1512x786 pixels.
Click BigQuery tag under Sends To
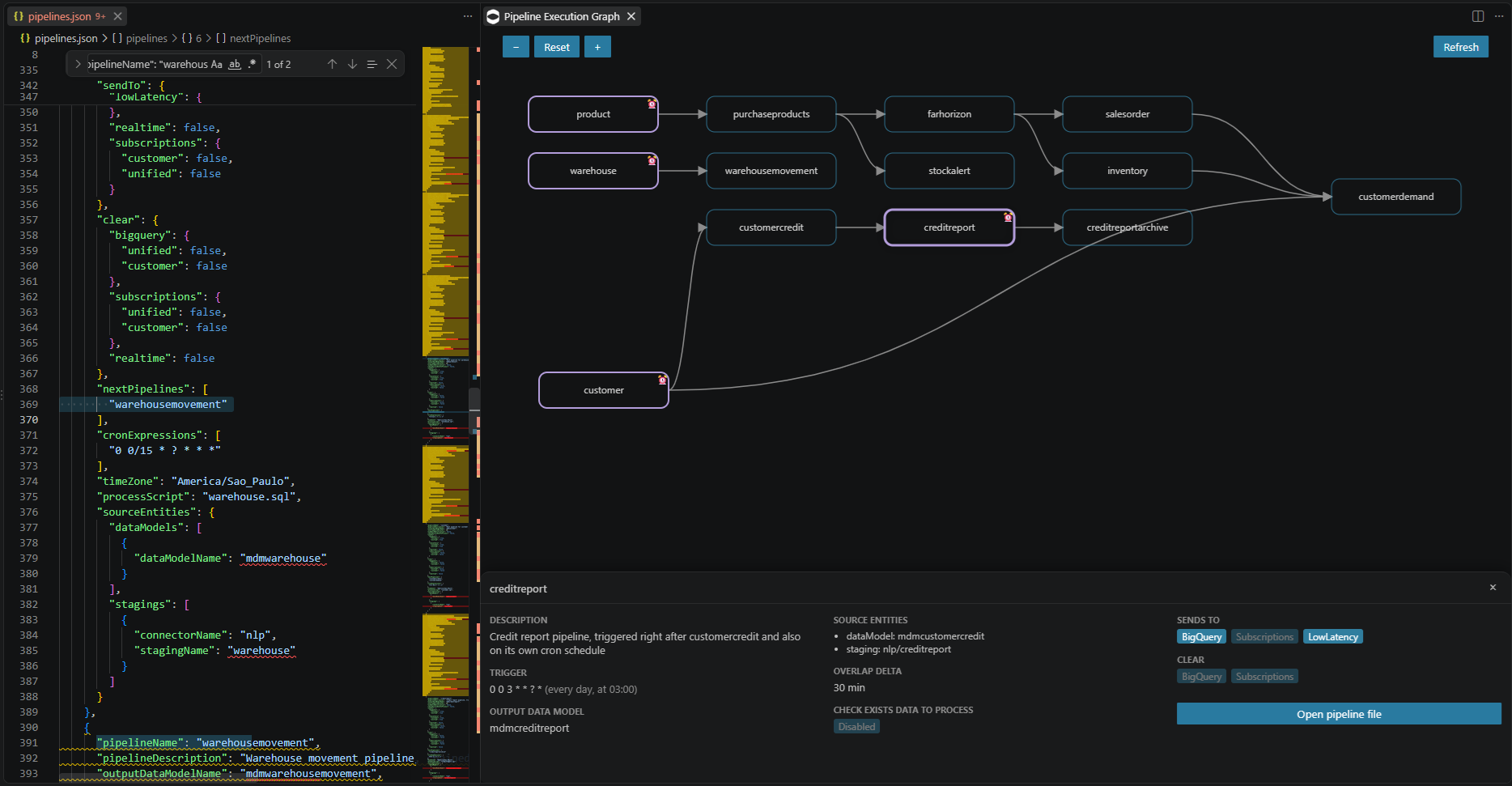tap(1201, 637)
